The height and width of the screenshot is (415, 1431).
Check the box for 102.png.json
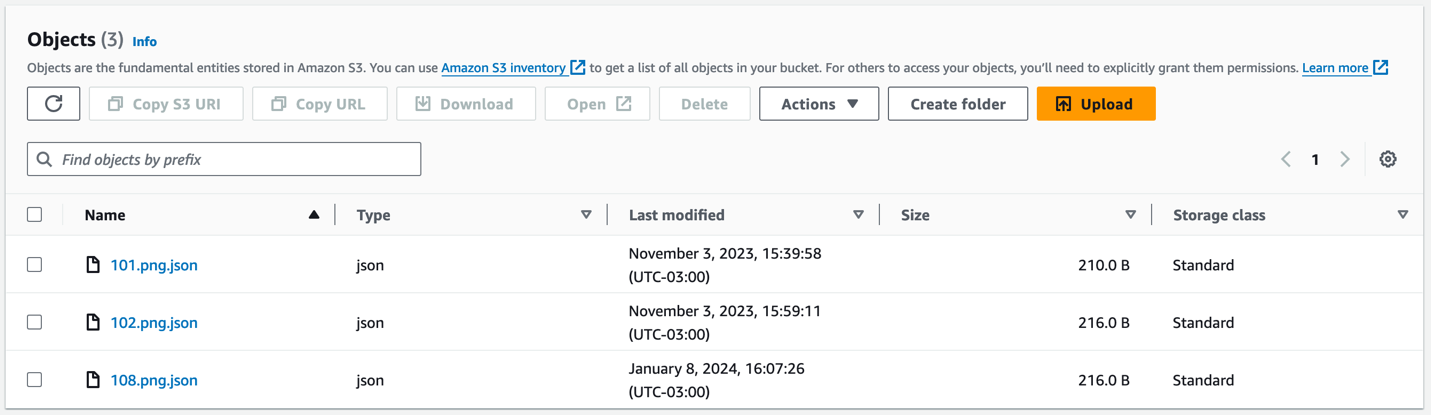tap(35, 322)
